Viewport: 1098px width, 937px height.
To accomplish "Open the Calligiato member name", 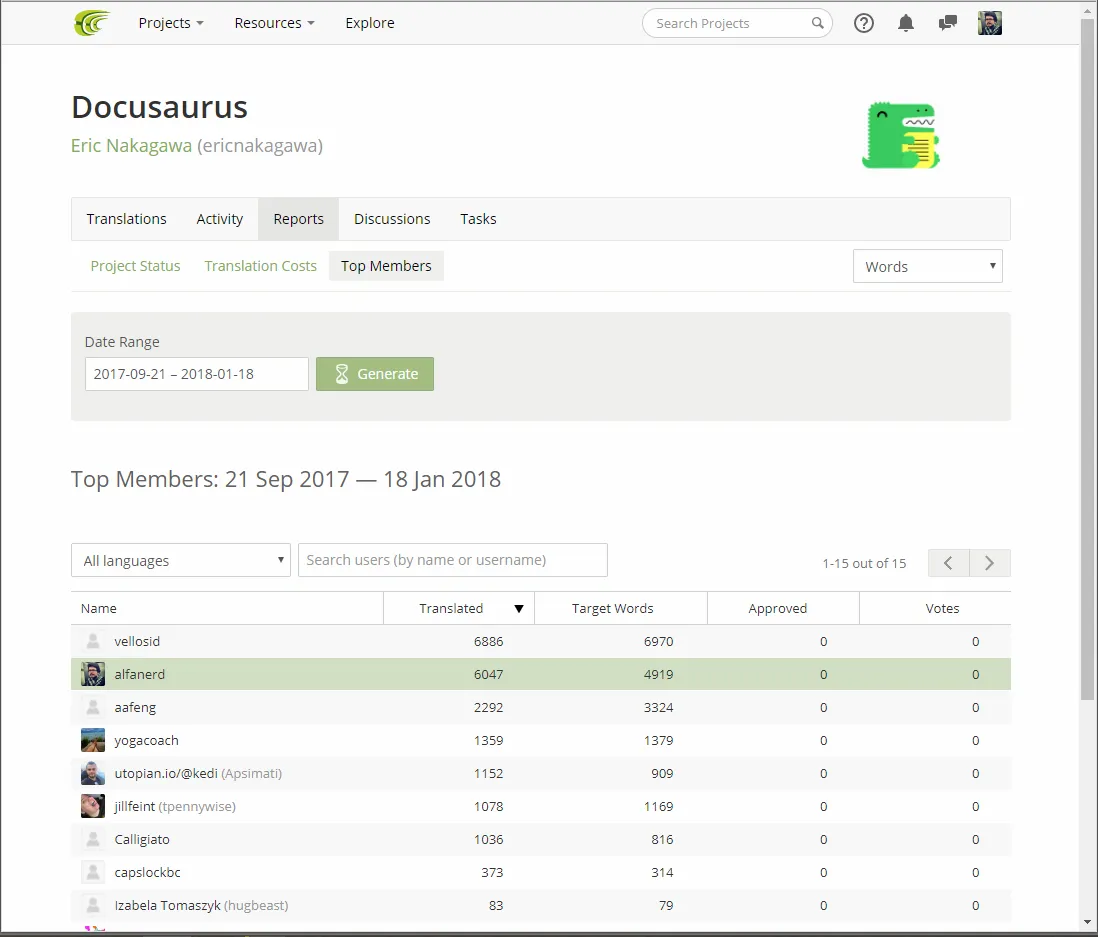I will (x=142, y=839).
